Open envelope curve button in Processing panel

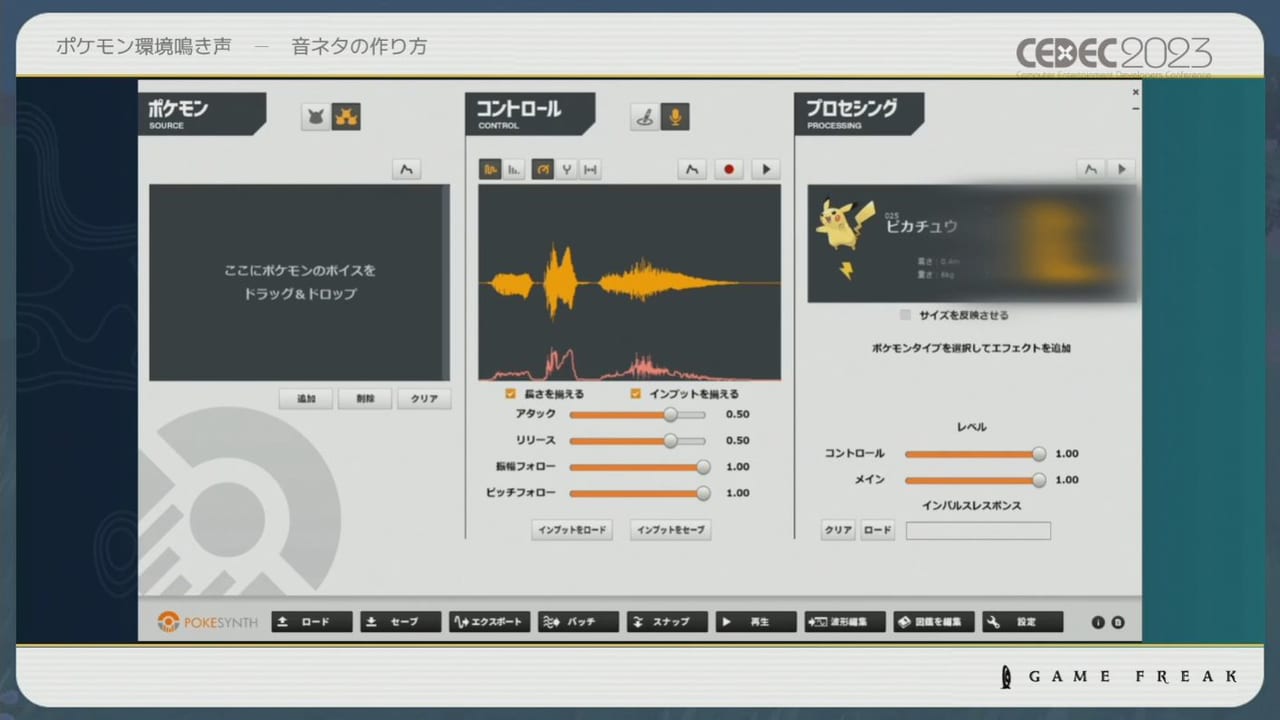[1091, 170]
